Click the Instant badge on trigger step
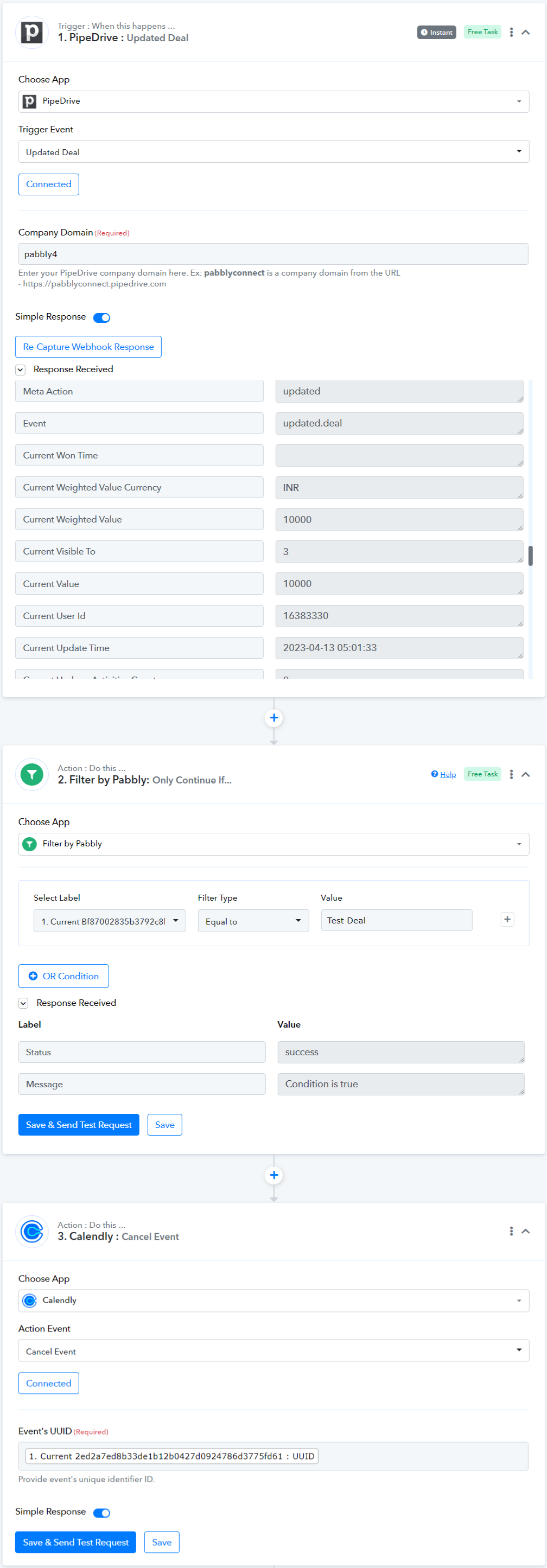547x1568 pixels. [x=437, y=32]
